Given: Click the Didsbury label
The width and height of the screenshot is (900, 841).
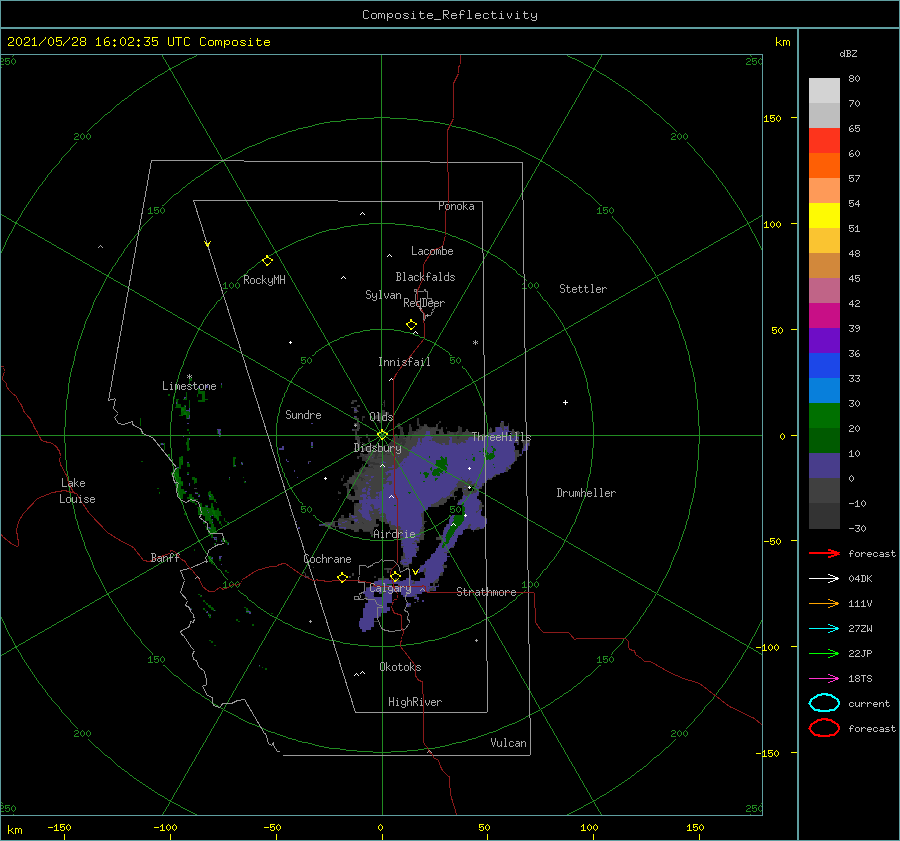Looking at the screenshot, I should tap(378, 448).
